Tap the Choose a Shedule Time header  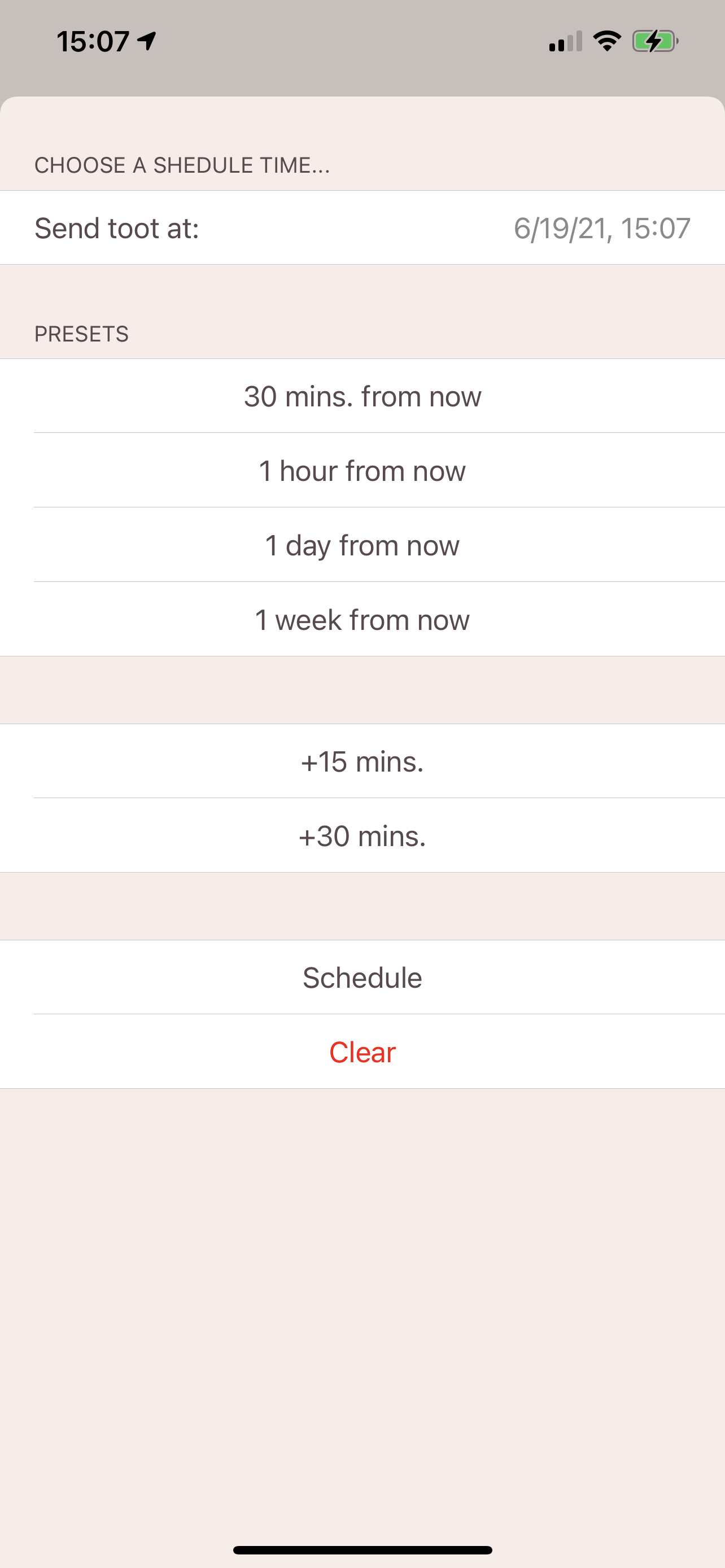182,165
